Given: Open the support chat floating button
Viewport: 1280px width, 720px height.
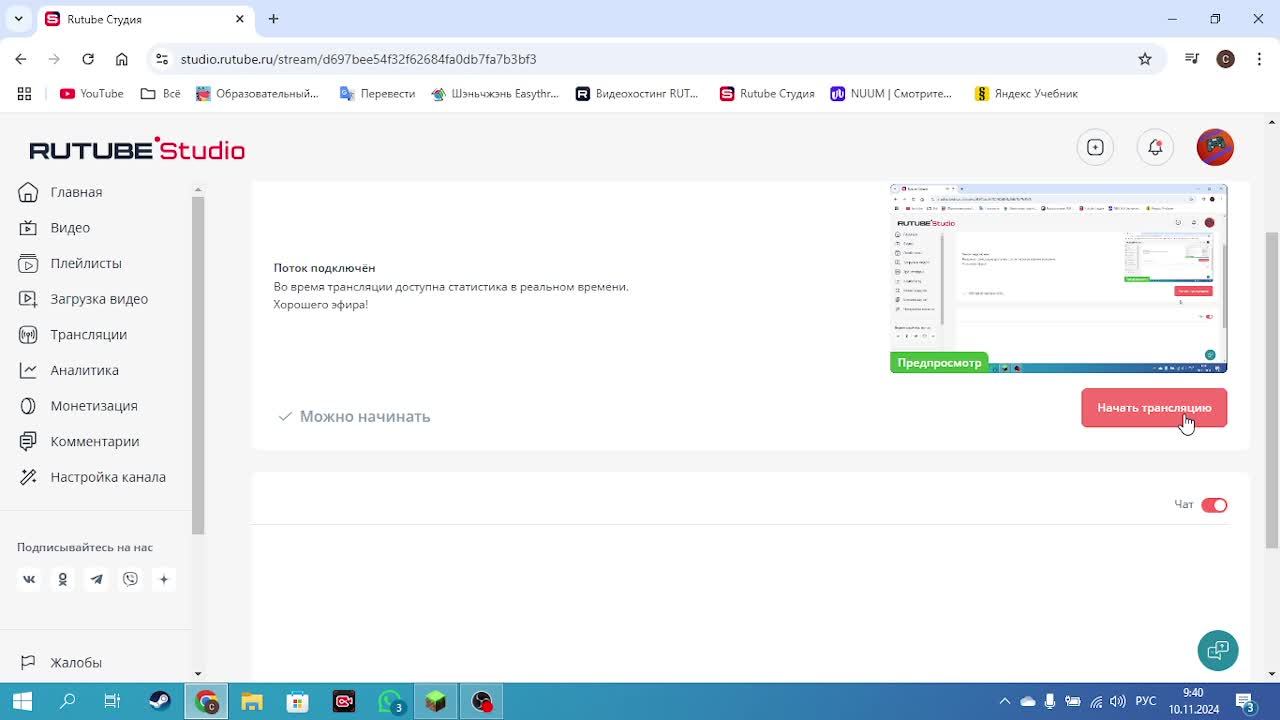Looking at the screenshot, I should click(x=1218, y=651).
